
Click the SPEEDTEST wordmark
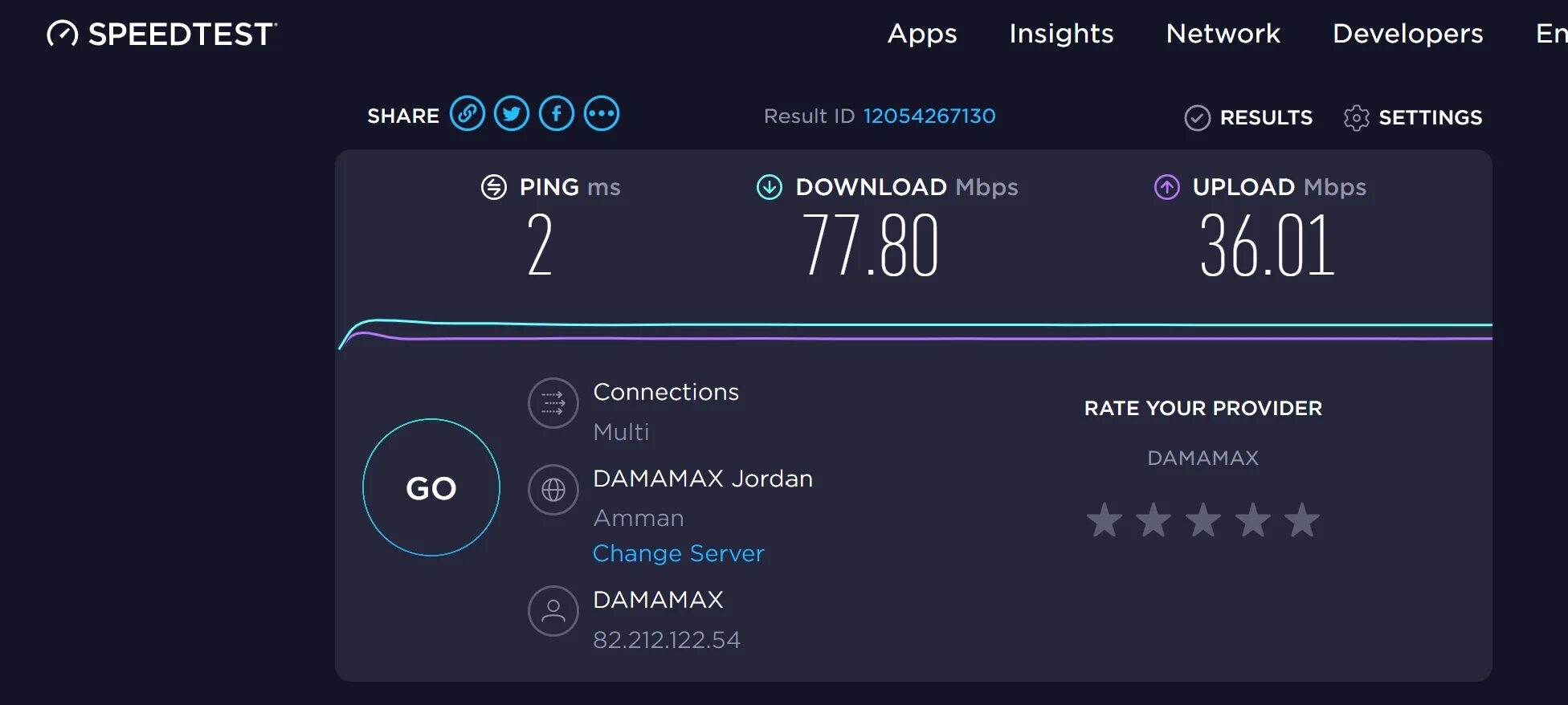pyautogui.click(x=182, y=34)
